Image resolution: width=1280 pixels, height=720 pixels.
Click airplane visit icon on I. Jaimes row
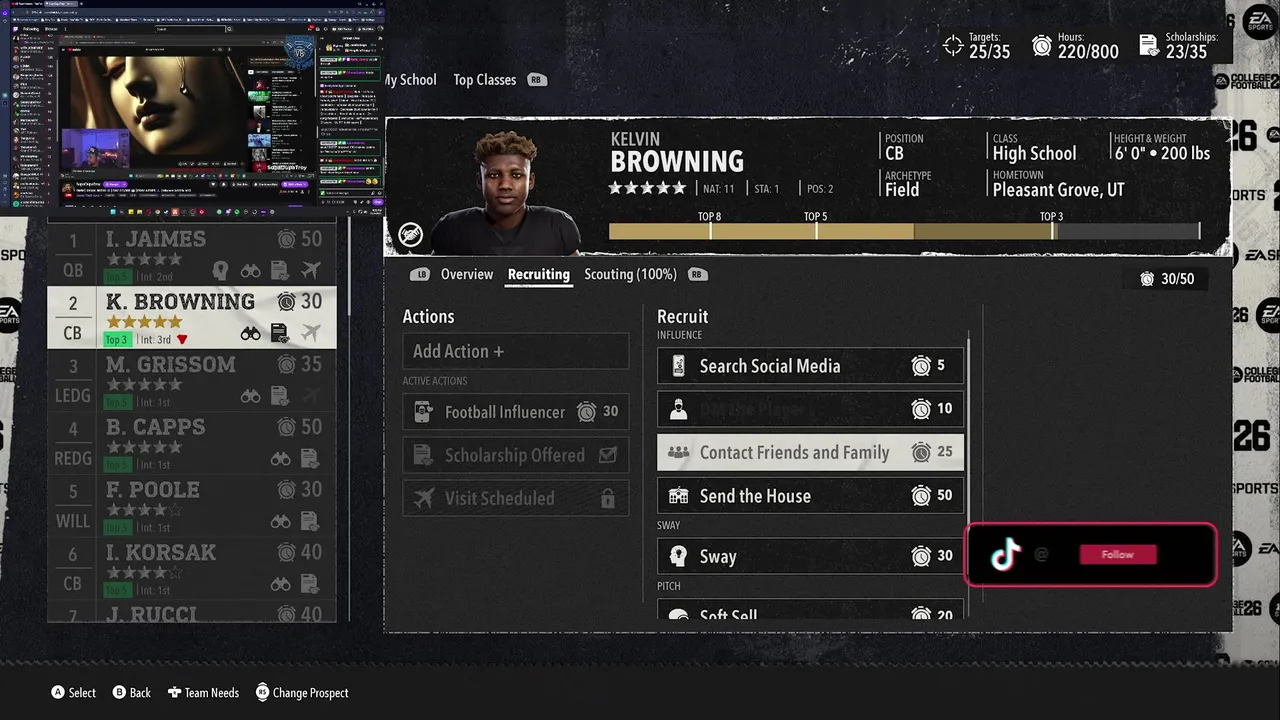click(311, 270)
